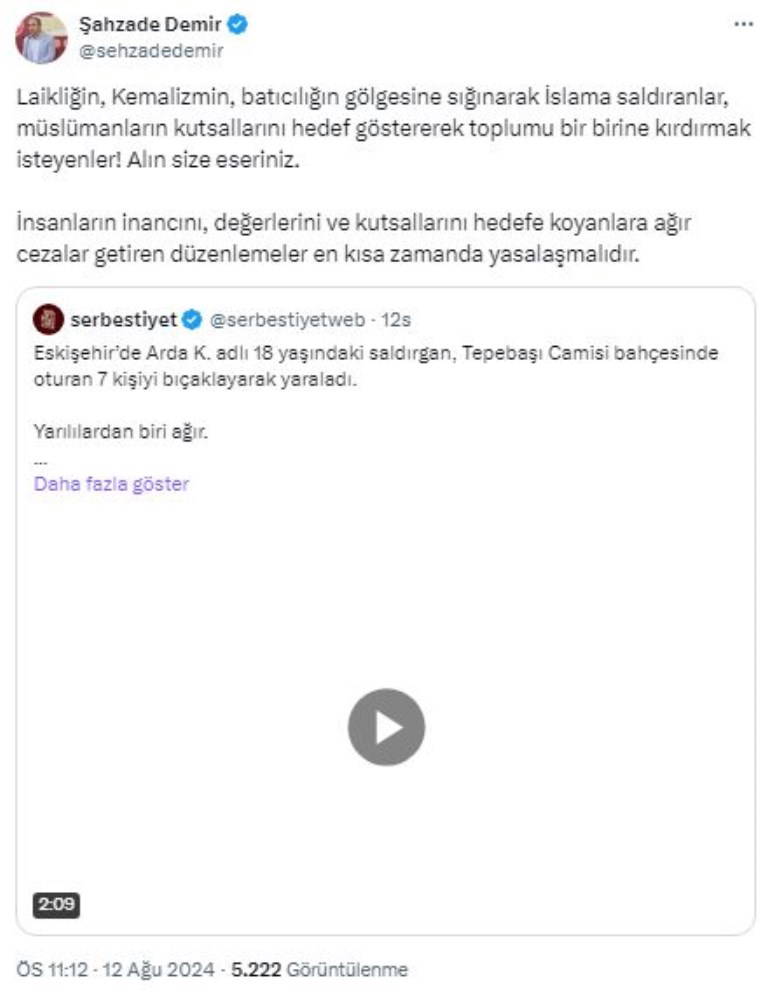Click the 12s timestamp of quoted tweet
The height and width of the screenshot is (996, 760).
(396, 320)
